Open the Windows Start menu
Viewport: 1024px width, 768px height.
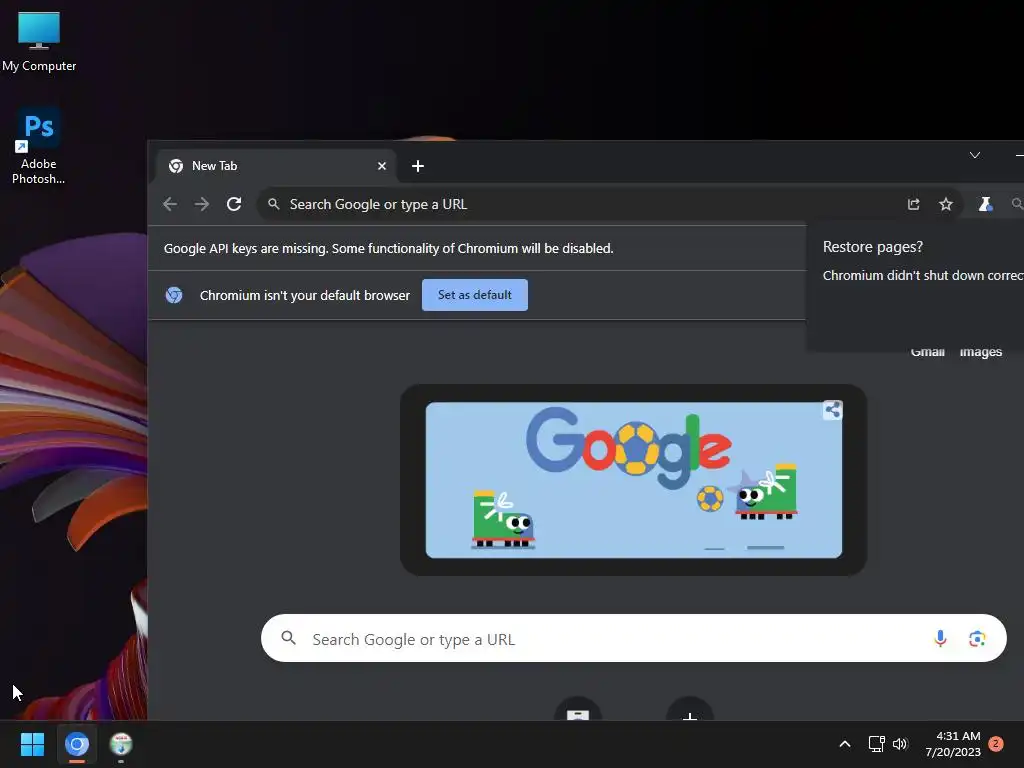click(x=32, y=744)
